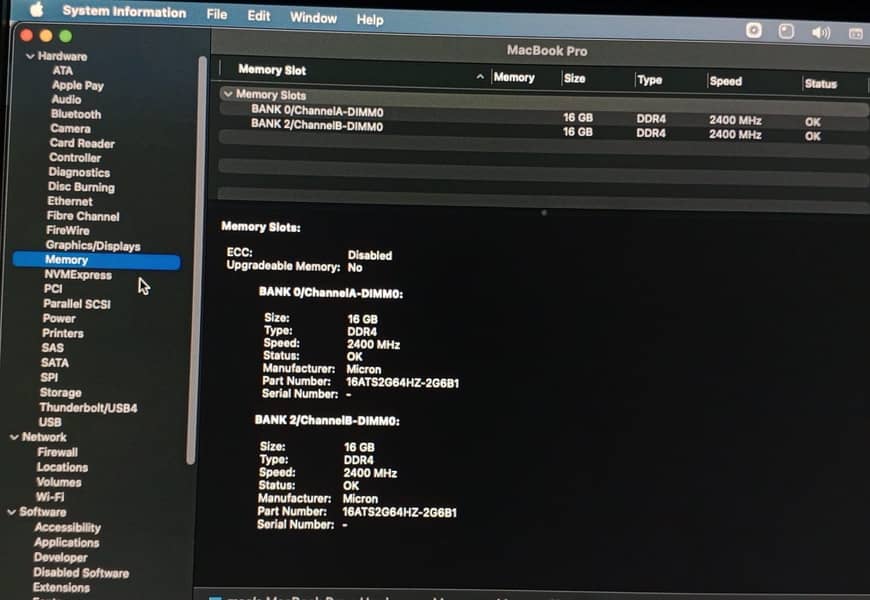Image resolution: width=870 pixels, height=600 pixels.
Task: Select Parallel SCSI in the sidebar
Action: click(x=77, y=304)
